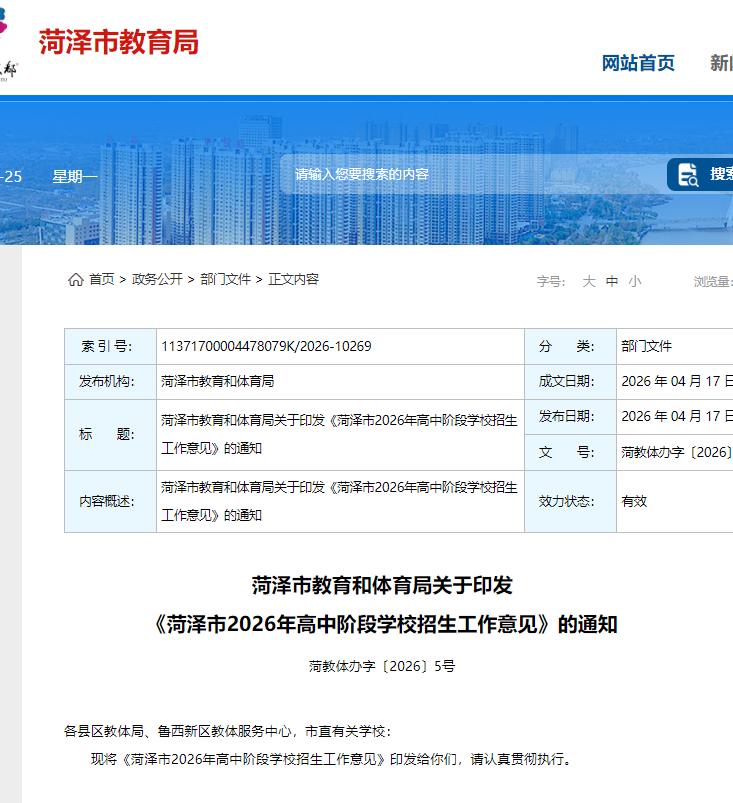
Task: Focus the search box 请输入您要搜索的内容
Action: click(471, 174)
